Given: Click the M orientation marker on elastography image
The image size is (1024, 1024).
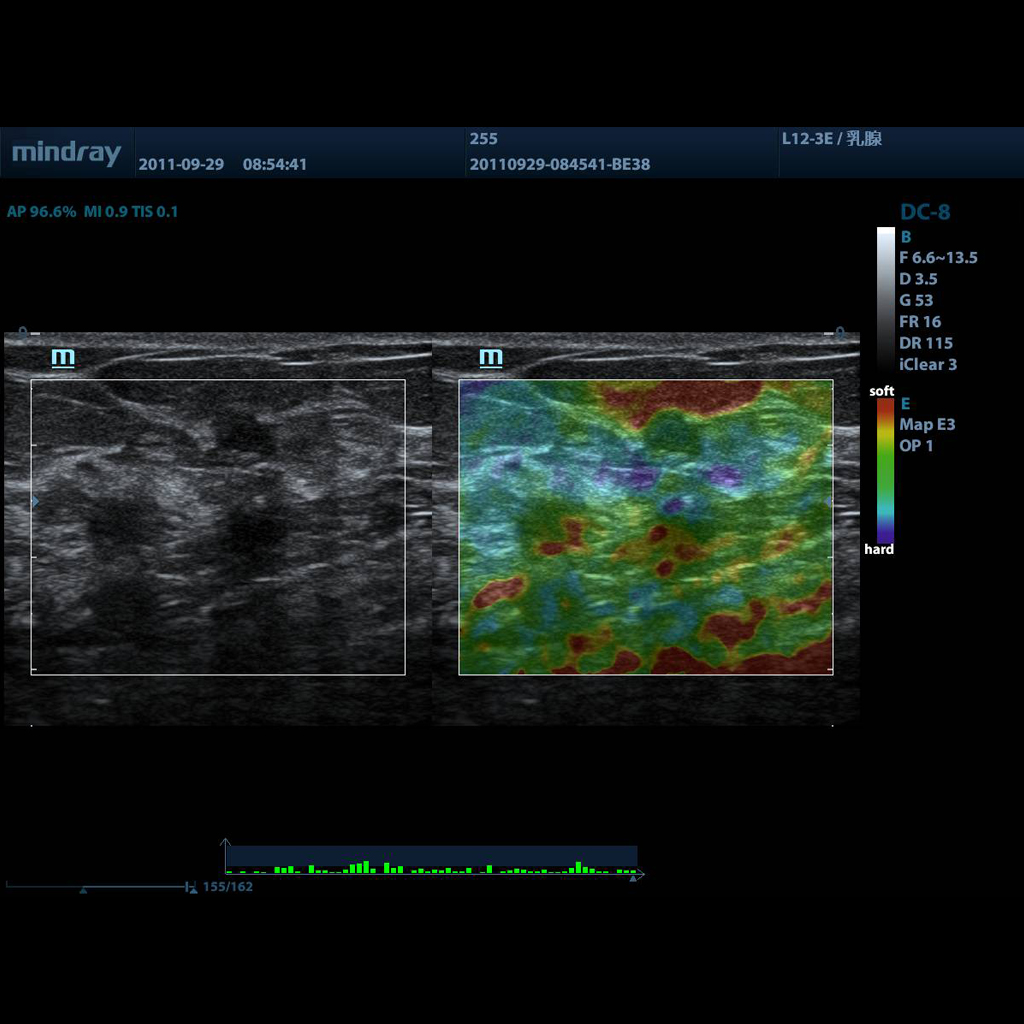Looking at the screenshot, I should (x=490, y=357).
